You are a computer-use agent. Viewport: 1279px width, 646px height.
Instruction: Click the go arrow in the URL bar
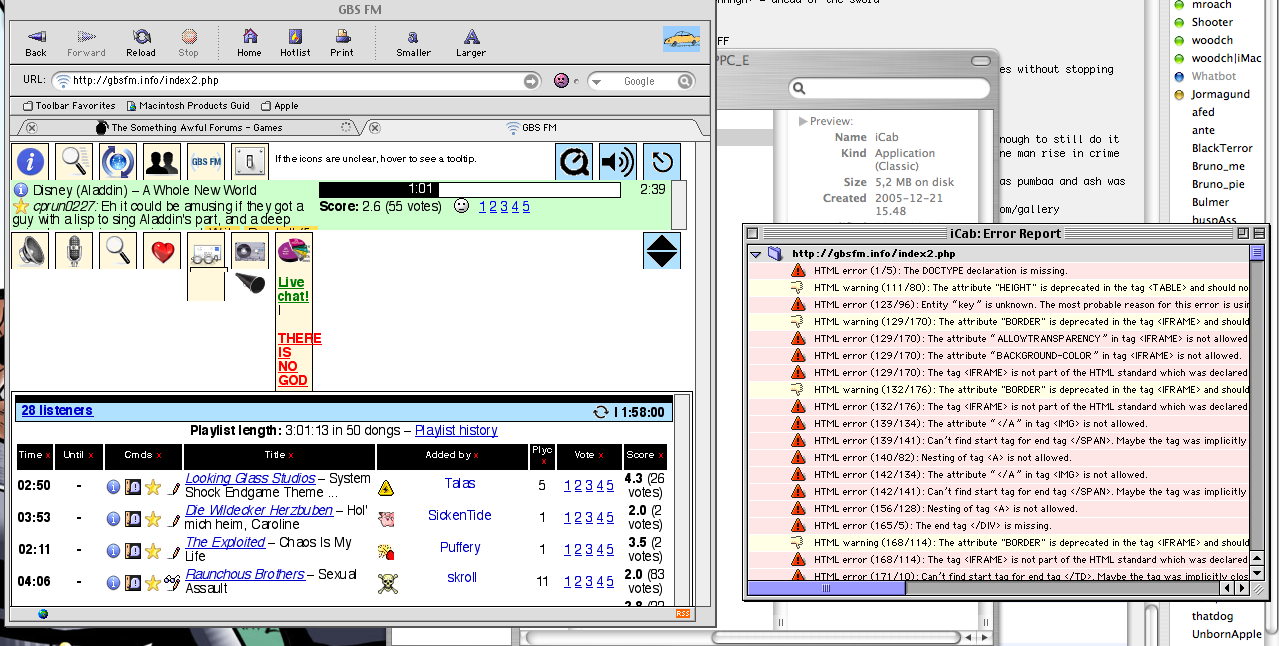point(530,81)
